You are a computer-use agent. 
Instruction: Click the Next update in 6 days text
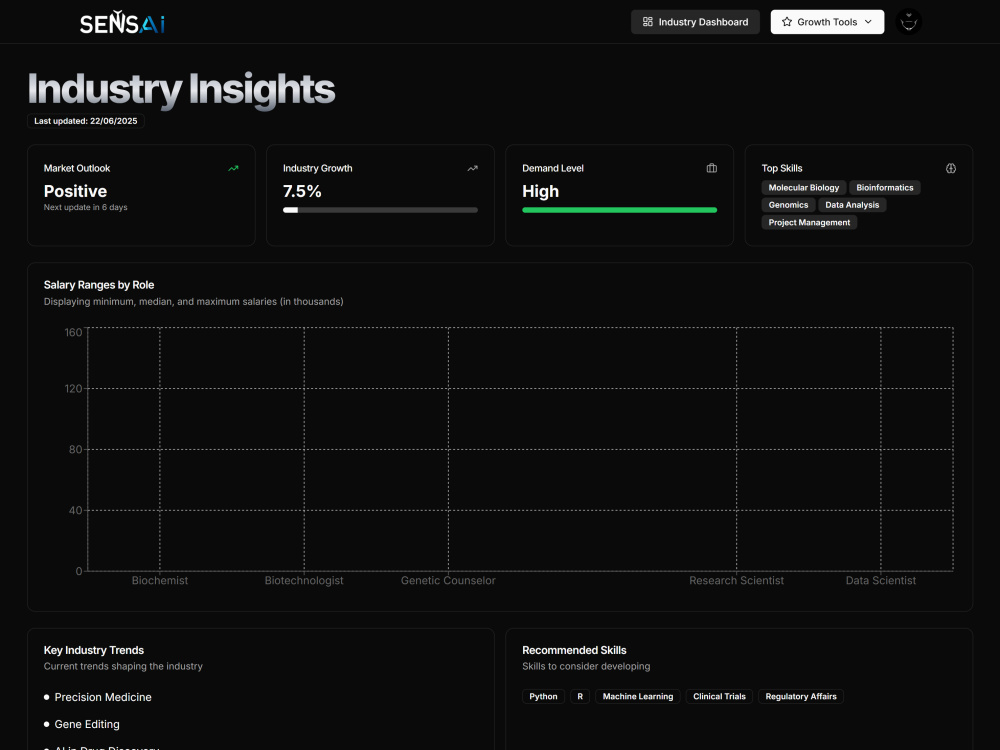pos(85,207)
